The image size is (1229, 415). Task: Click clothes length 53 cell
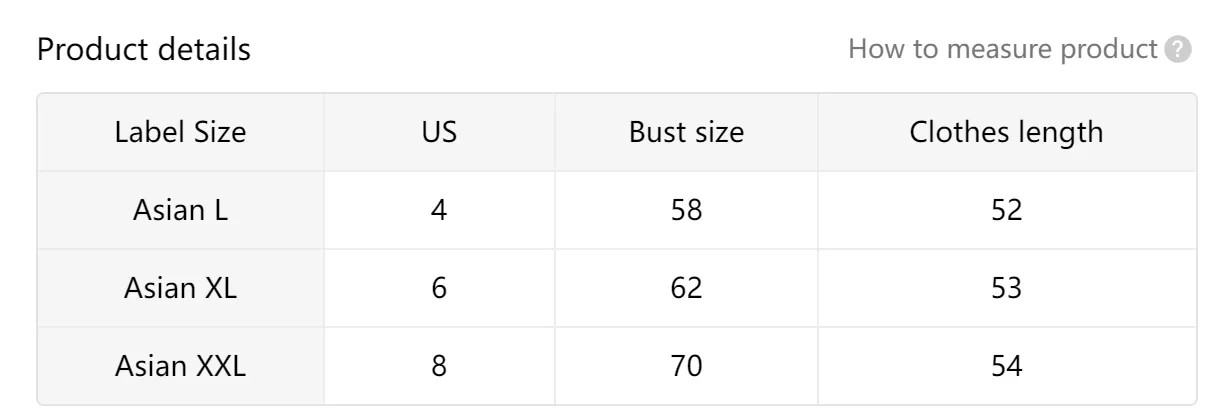[x=1007, y=288]
